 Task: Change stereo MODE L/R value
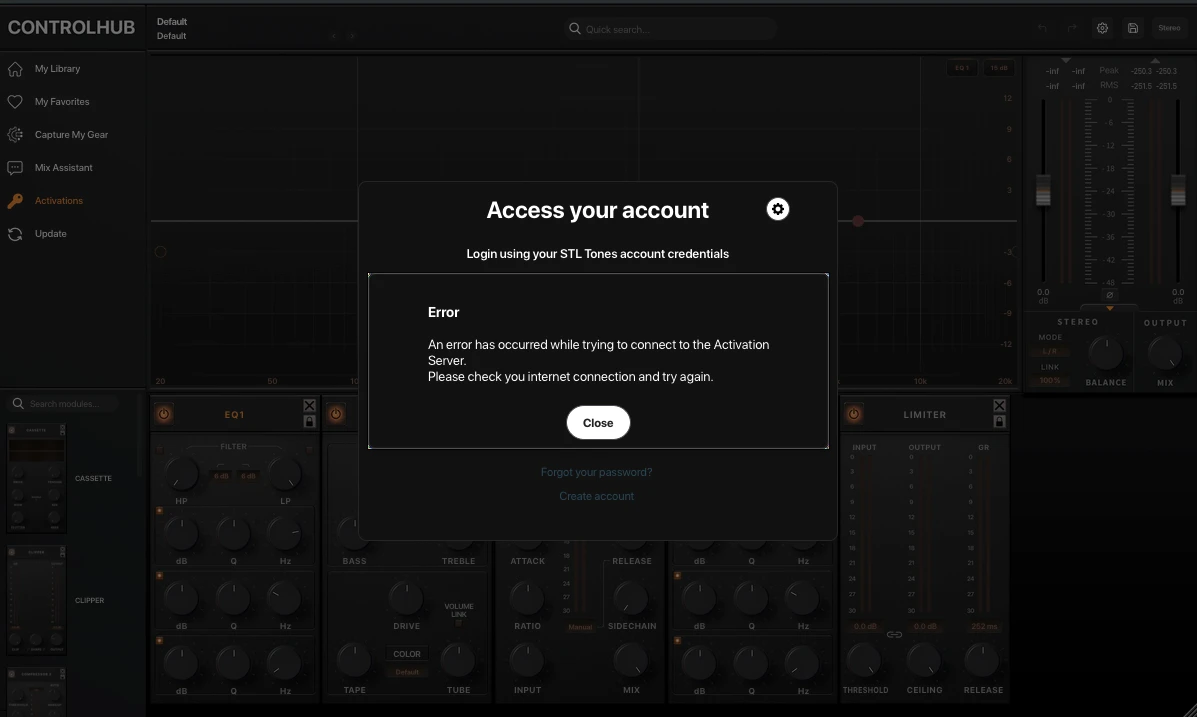pos(1050,351)
